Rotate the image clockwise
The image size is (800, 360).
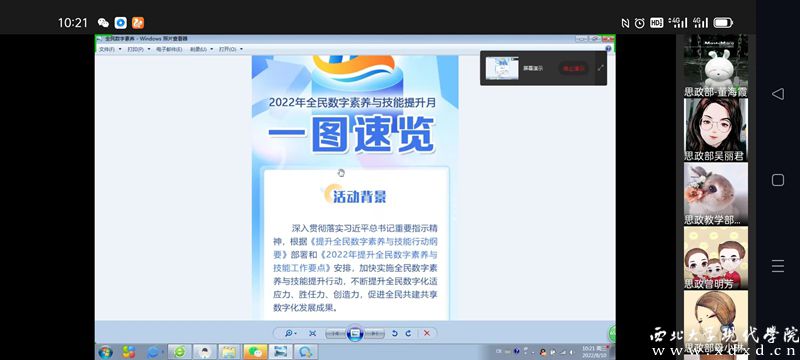point(408,333)
